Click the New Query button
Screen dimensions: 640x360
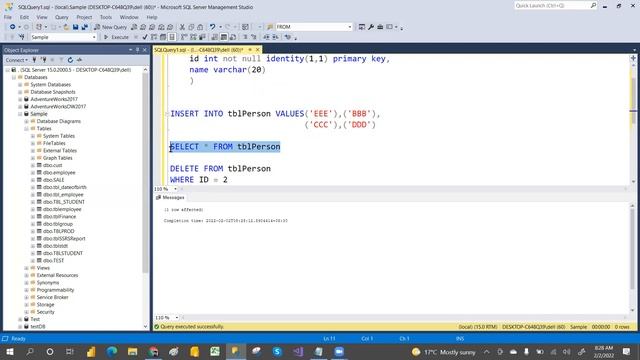click(110, 27)
